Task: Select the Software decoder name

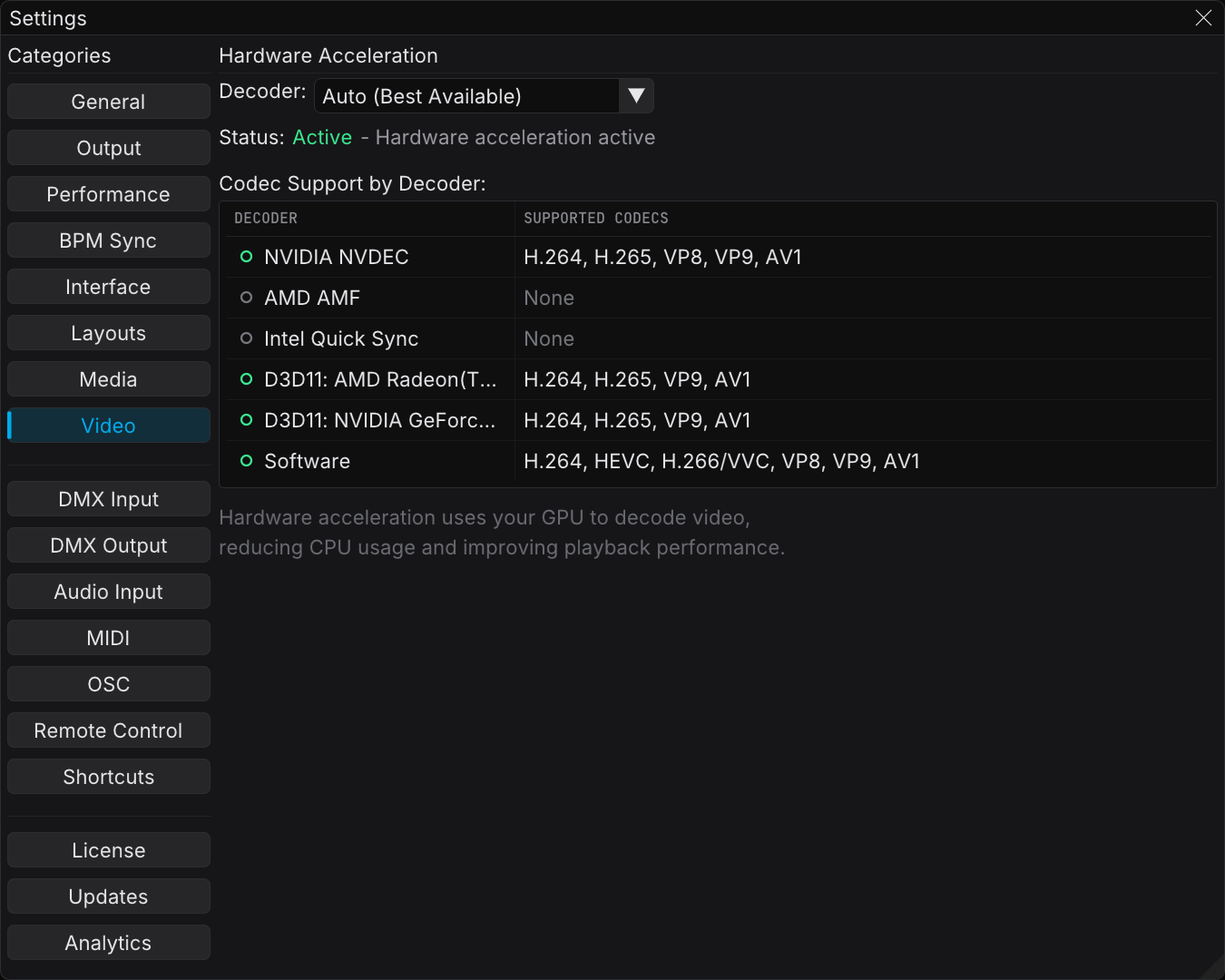Action: 308,461
